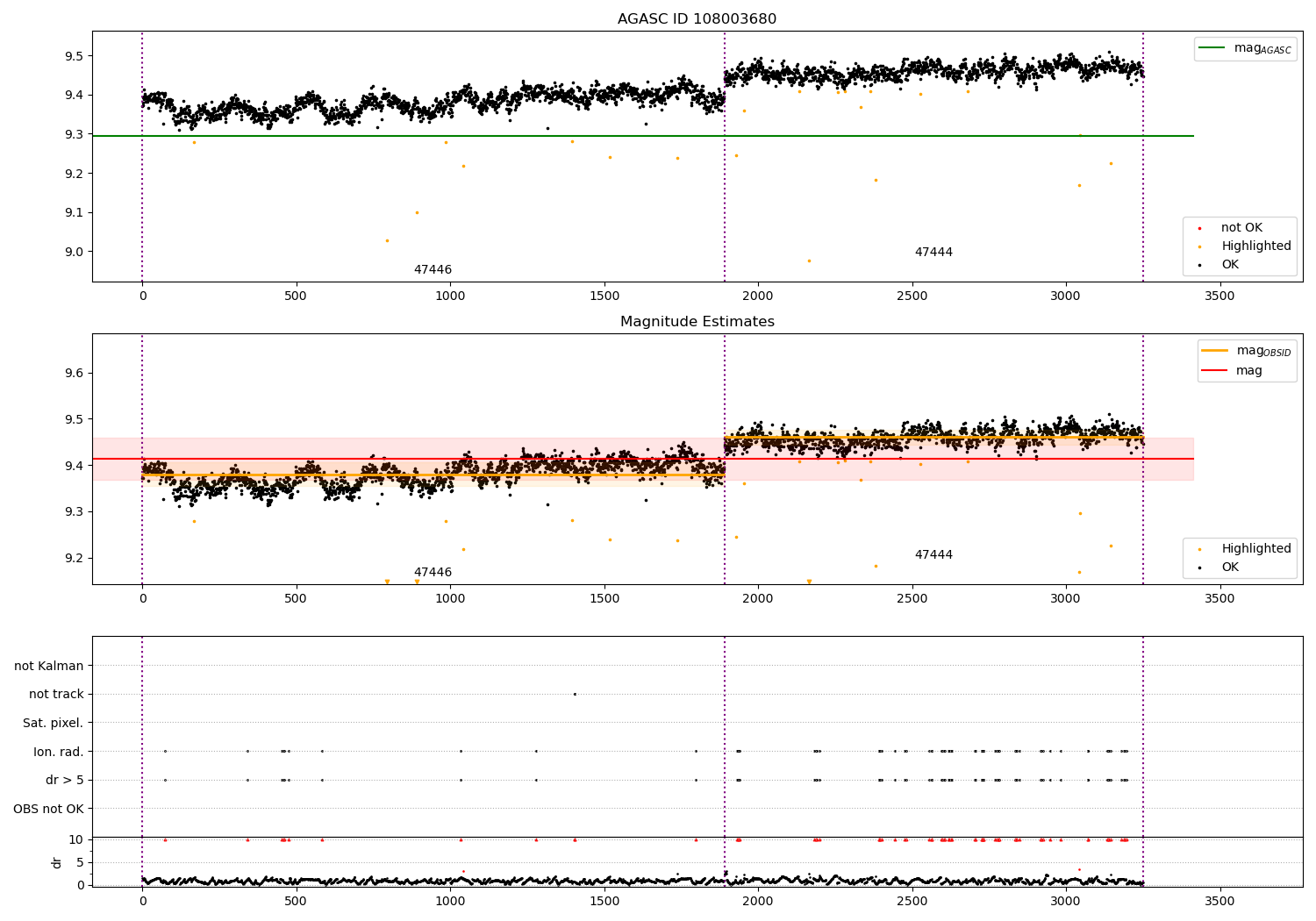
Task: Click the orange mag OBSID legend line
Action: pyautogui.click(x=1214, y=351)
